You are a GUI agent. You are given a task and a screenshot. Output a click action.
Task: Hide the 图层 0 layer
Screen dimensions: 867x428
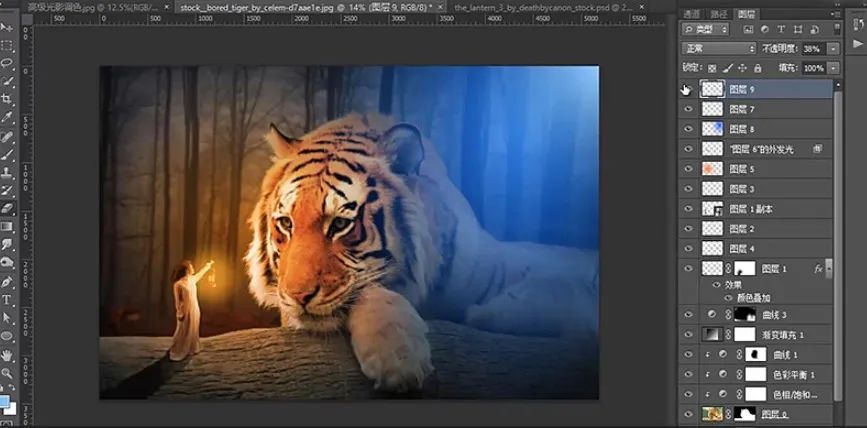[688, 414]
